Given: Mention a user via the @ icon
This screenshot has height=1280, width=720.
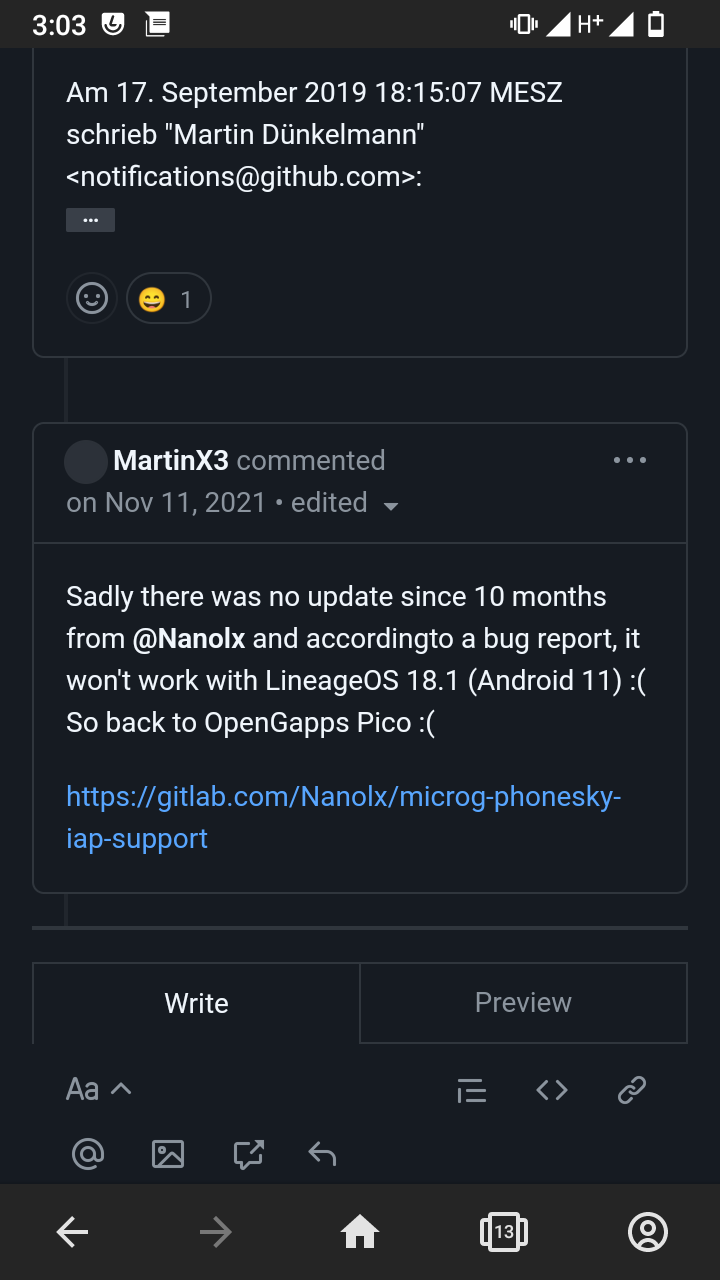Looking at the screenshot, I should point(88,1153).
